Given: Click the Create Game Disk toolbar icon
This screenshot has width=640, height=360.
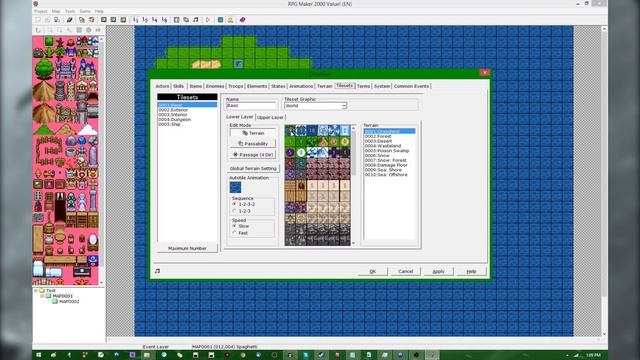Looking at the screenshot, I should (x=70, y=20).
